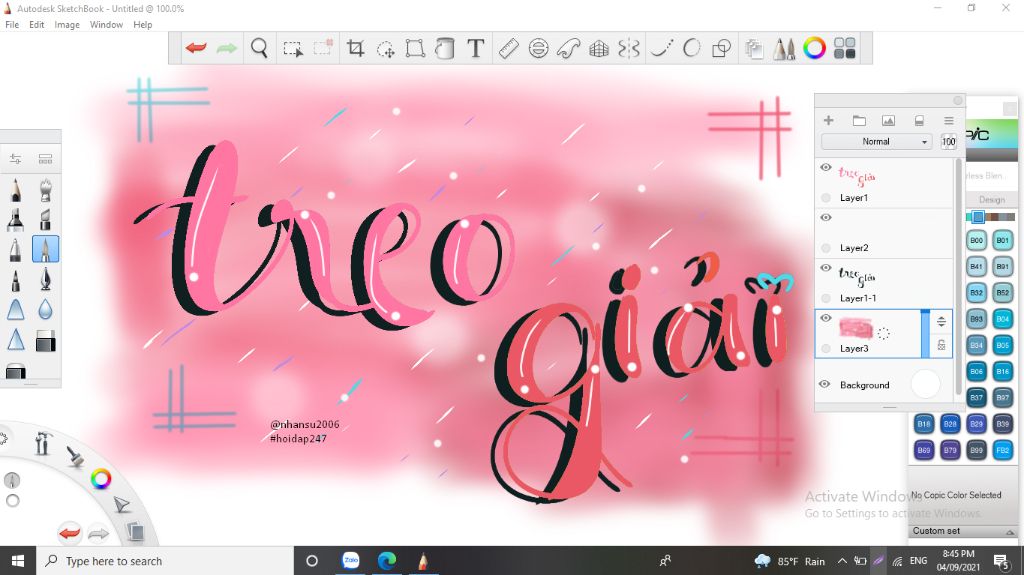Select the water-drop Blur brush

(x=45, y=309)
